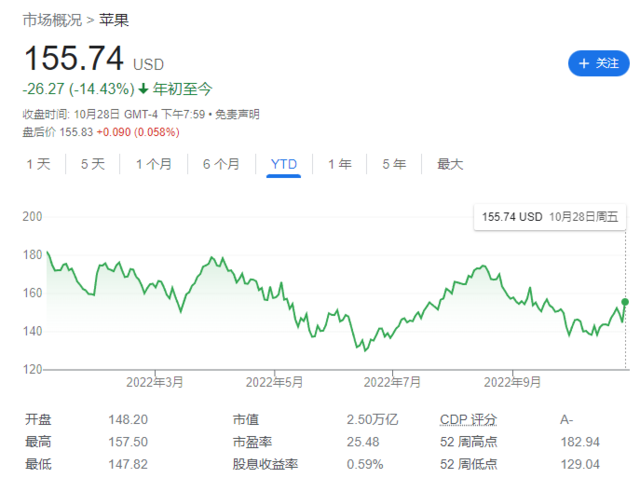This screenshot has height=478, width=640.
Task: Click the green data point on chart
Action: pyautogui.click(x=625, y=302)
